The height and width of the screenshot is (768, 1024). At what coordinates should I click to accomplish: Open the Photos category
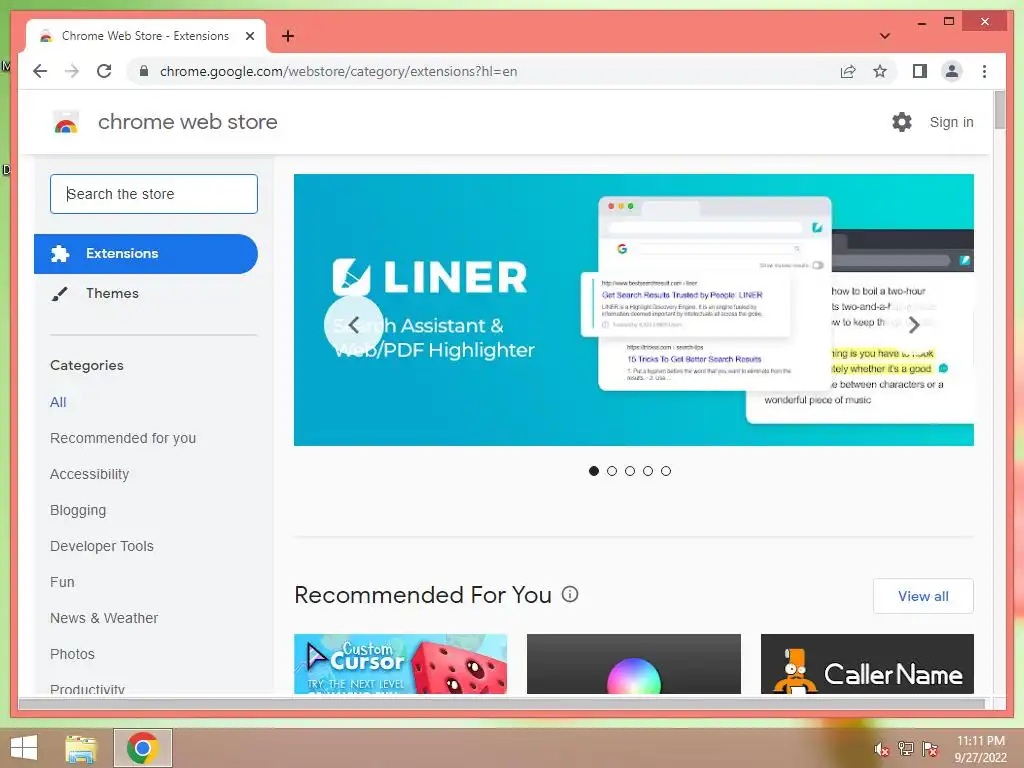(x=72, y=654)
